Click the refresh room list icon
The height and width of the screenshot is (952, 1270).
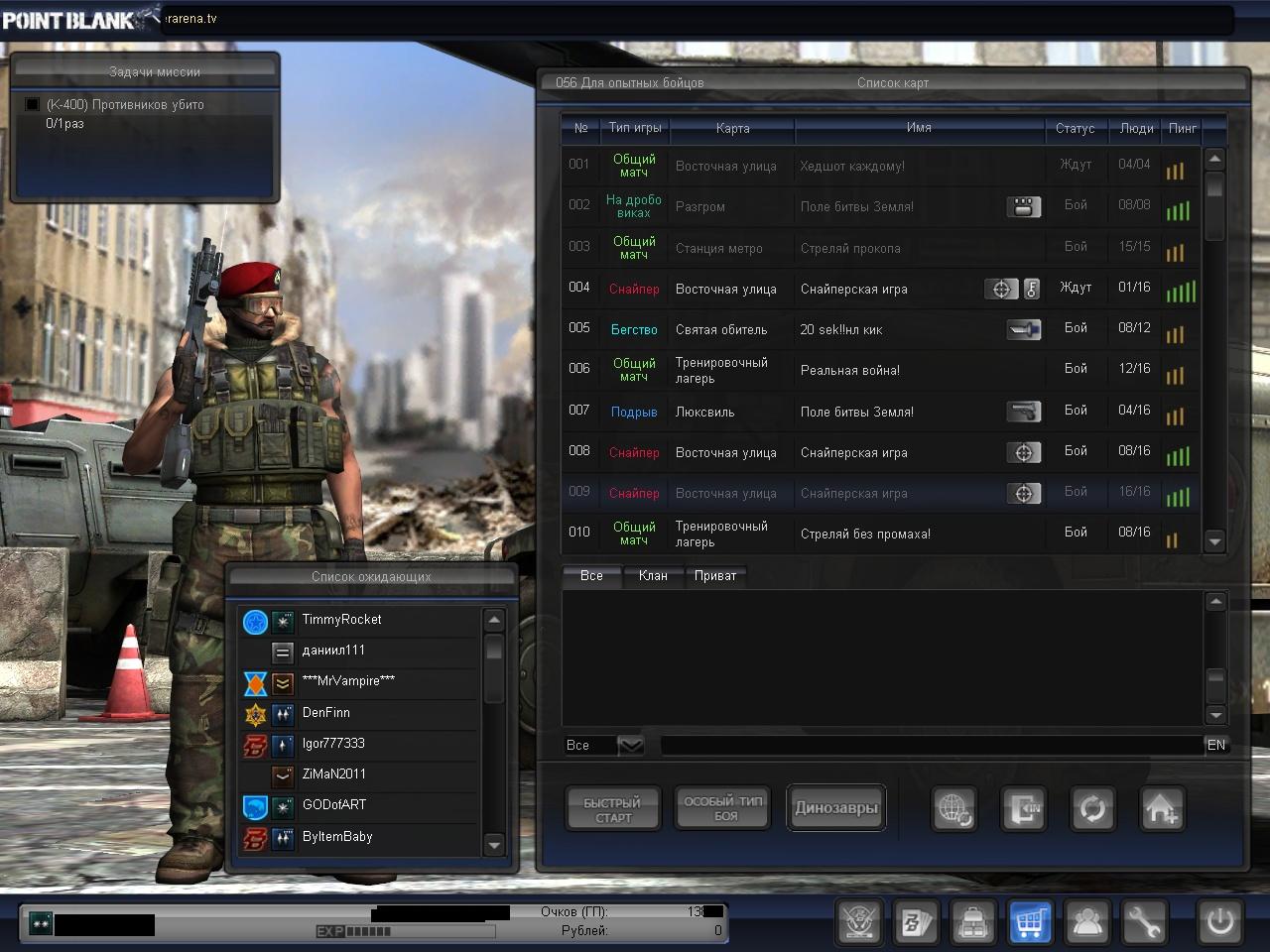pyautogui.click(x=1092, y=809)
